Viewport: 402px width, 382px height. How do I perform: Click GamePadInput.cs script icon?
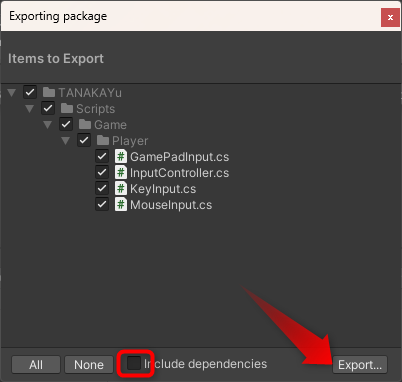(121, 156)
